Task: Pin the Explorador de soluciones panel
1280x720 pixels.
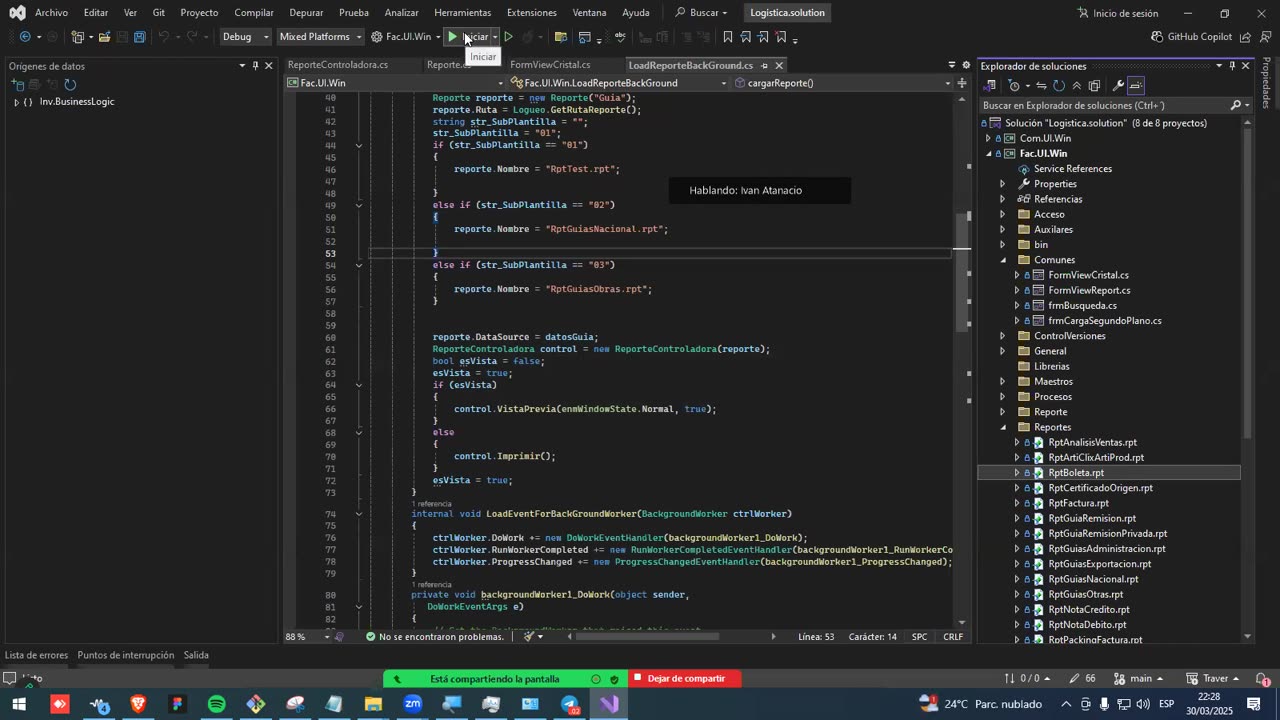Action: [1232, 66]
